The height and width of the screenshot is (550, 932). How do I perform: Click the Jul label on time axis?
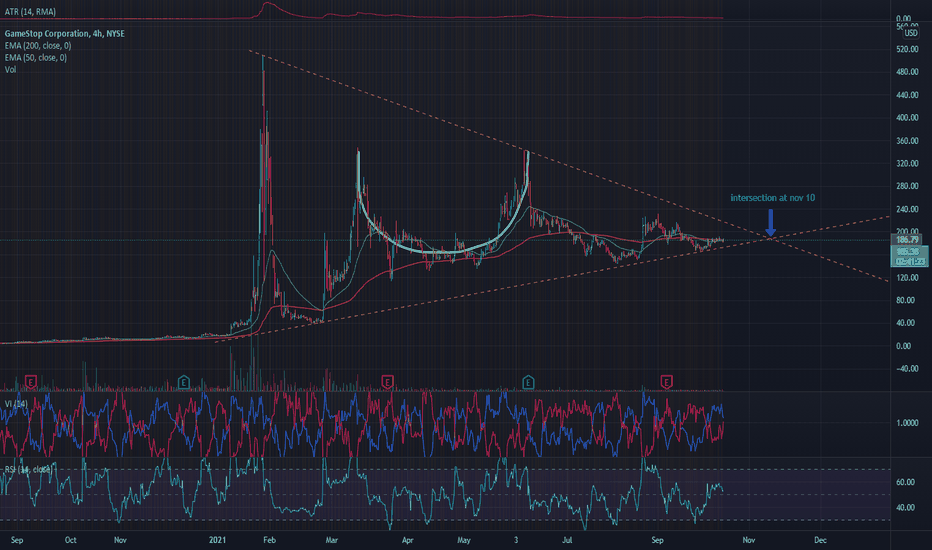coord(568,540)
